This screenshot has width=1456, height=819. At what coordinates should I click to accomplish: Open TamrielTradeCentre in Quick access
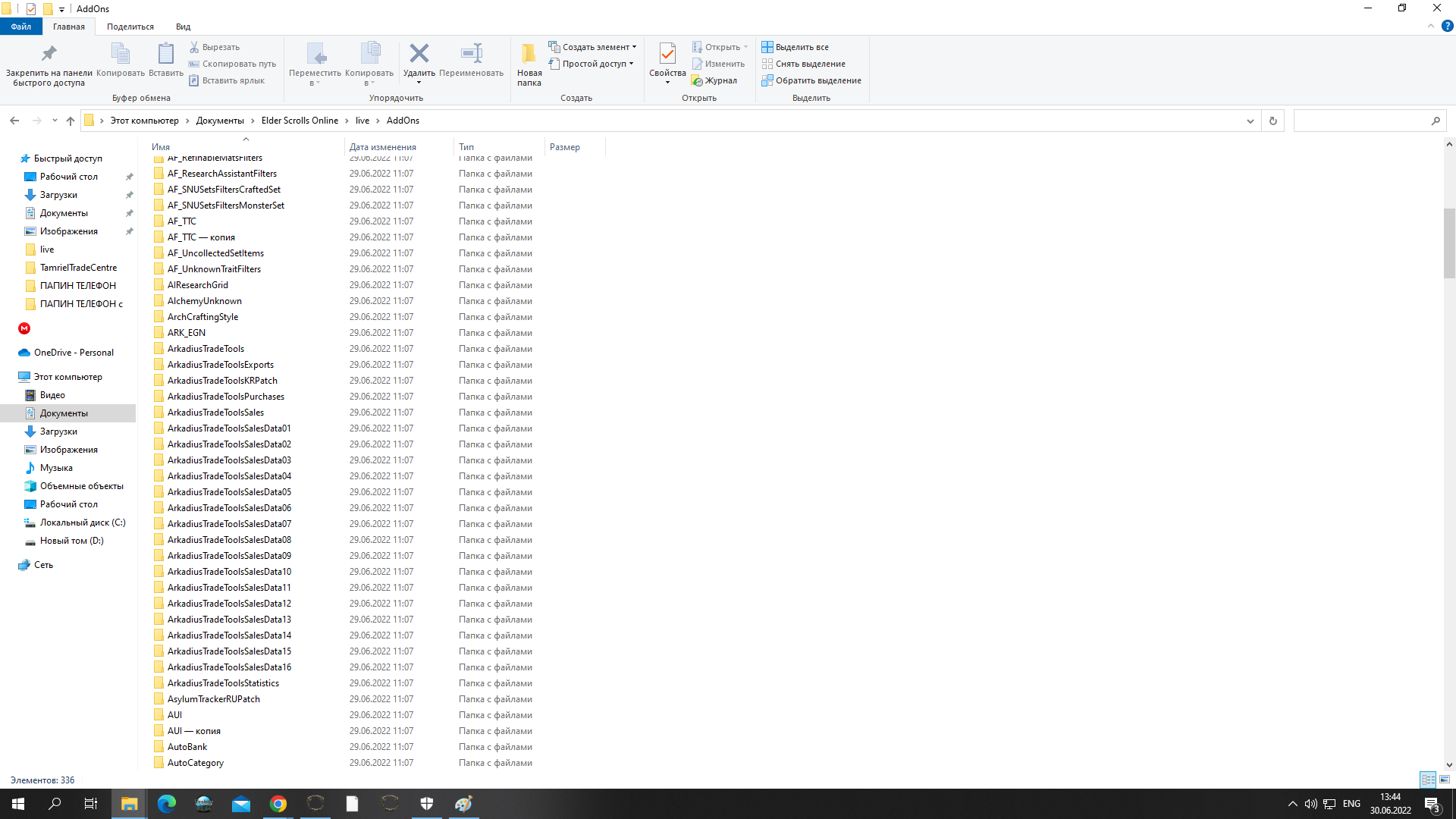click(78, 268)
